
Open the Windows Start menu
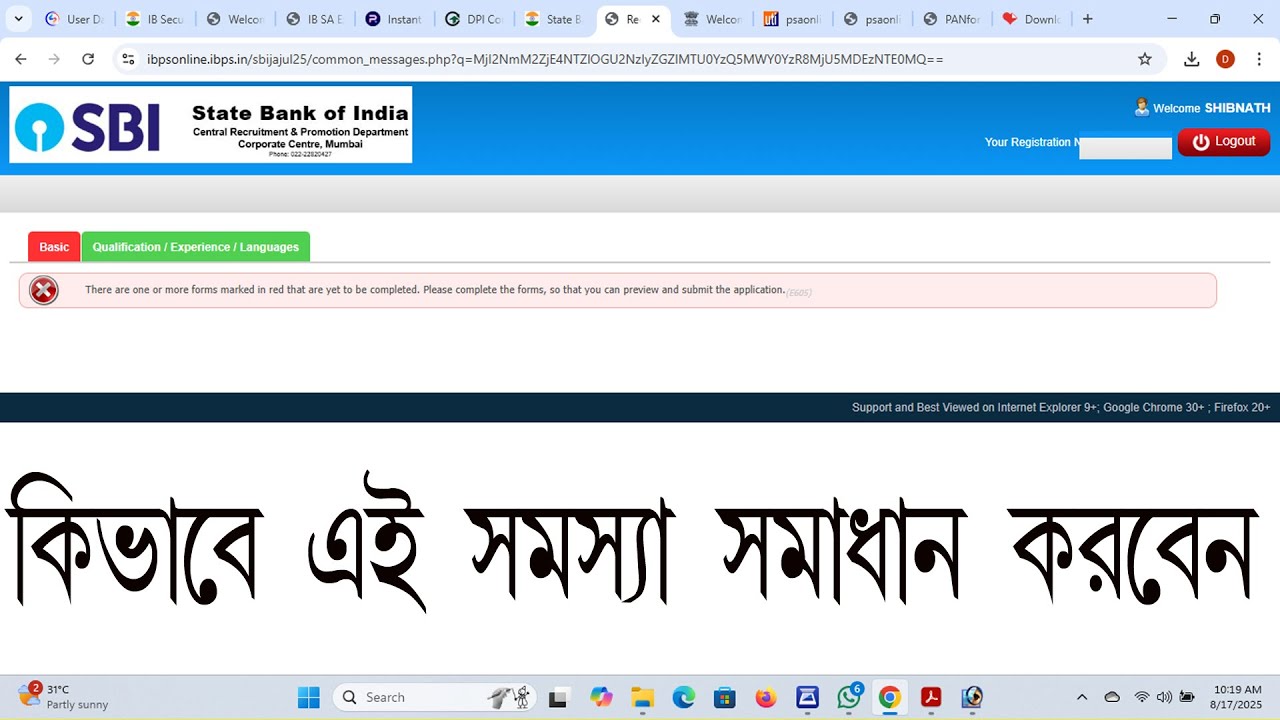(x=309, y=697)
